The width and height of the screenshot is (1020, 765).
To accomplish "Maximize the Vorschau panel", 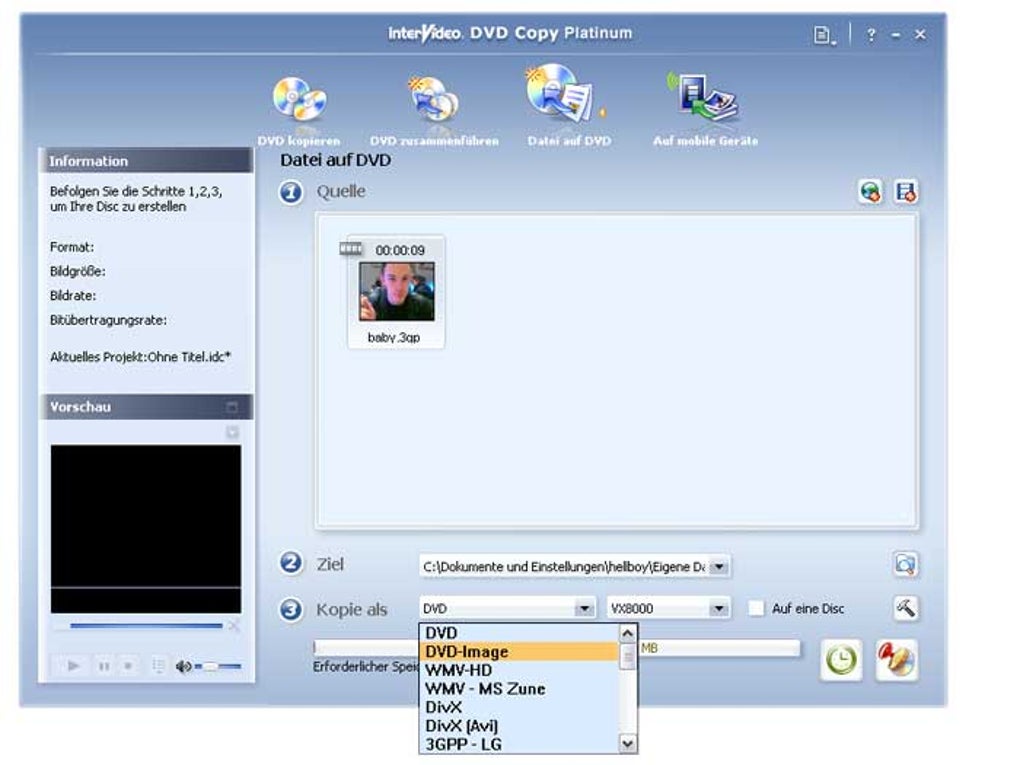I will pyautogui.click(x=232, y=407).
